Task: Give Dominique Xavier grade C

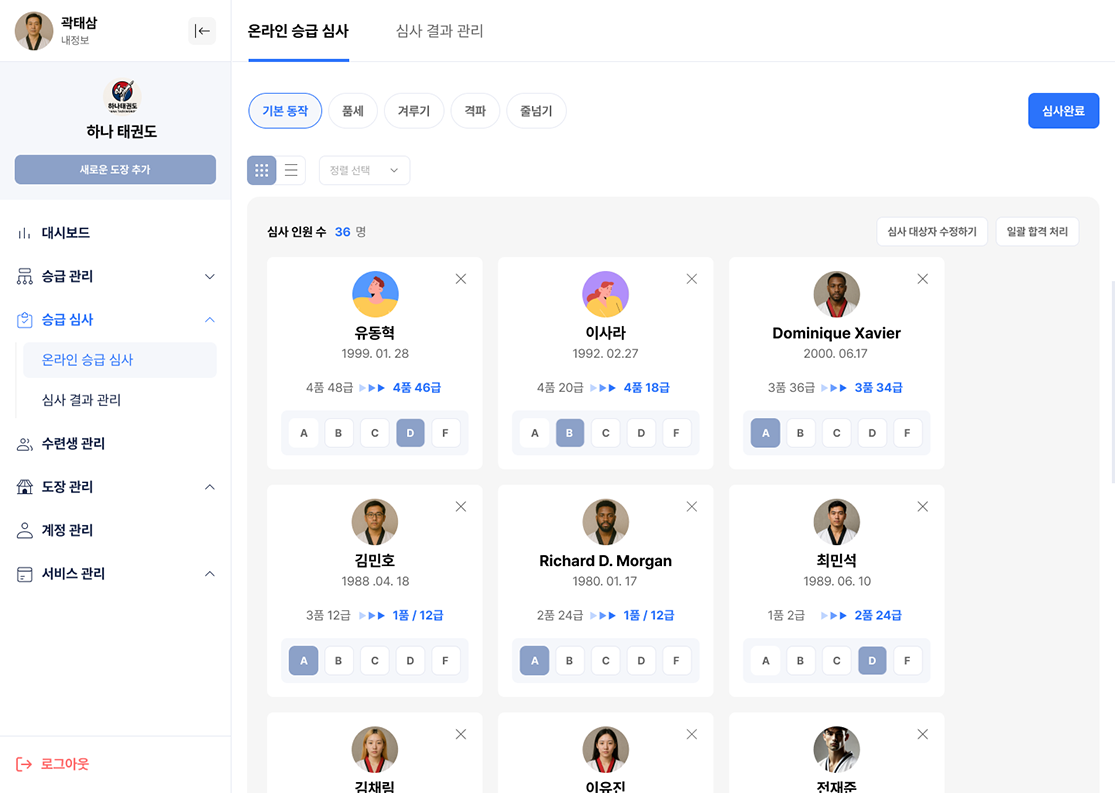Action: (x=836, y=432)
